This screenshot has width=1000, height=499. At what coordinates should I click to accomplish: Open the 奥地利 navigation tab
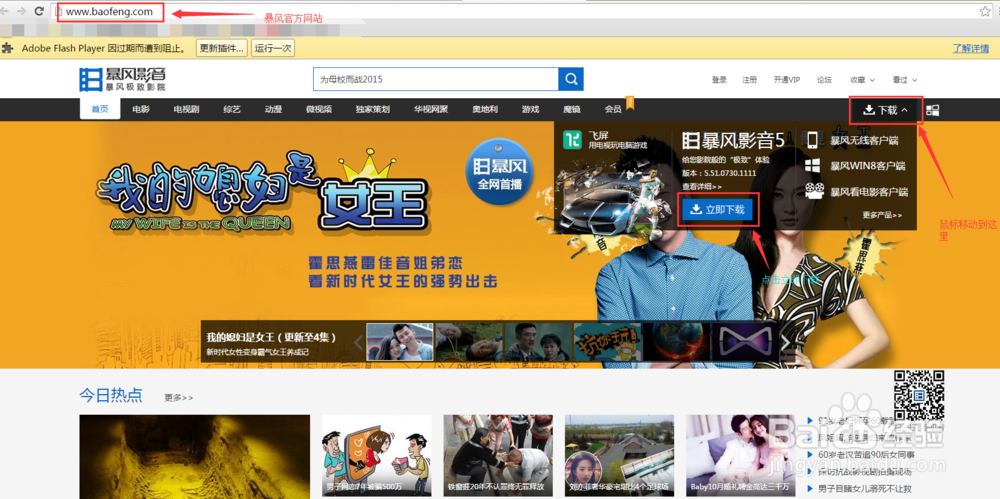tap(485, 109)
